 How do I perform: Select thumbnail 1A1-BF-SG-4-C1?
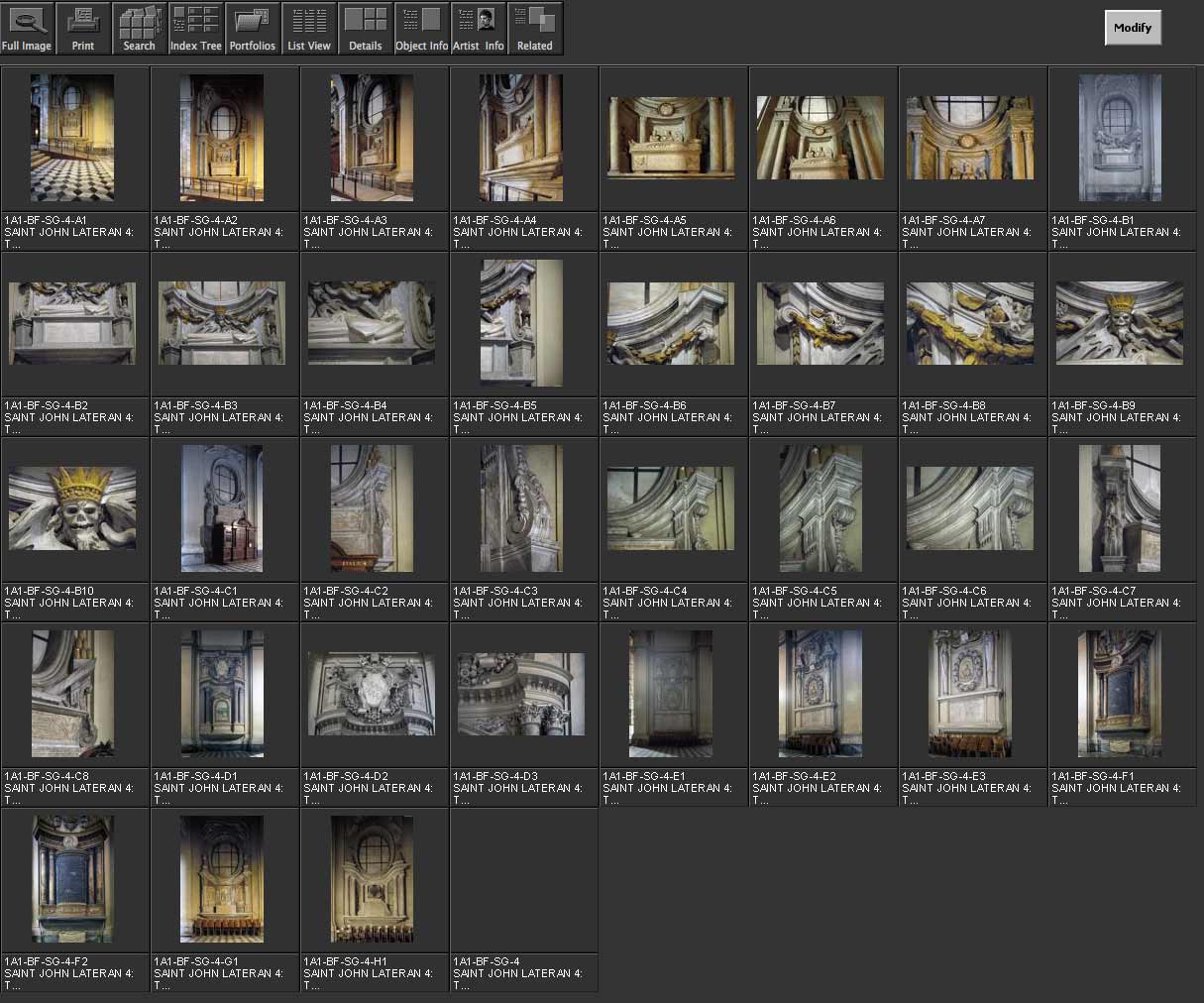pyautogui.click(x=222, y=508)
